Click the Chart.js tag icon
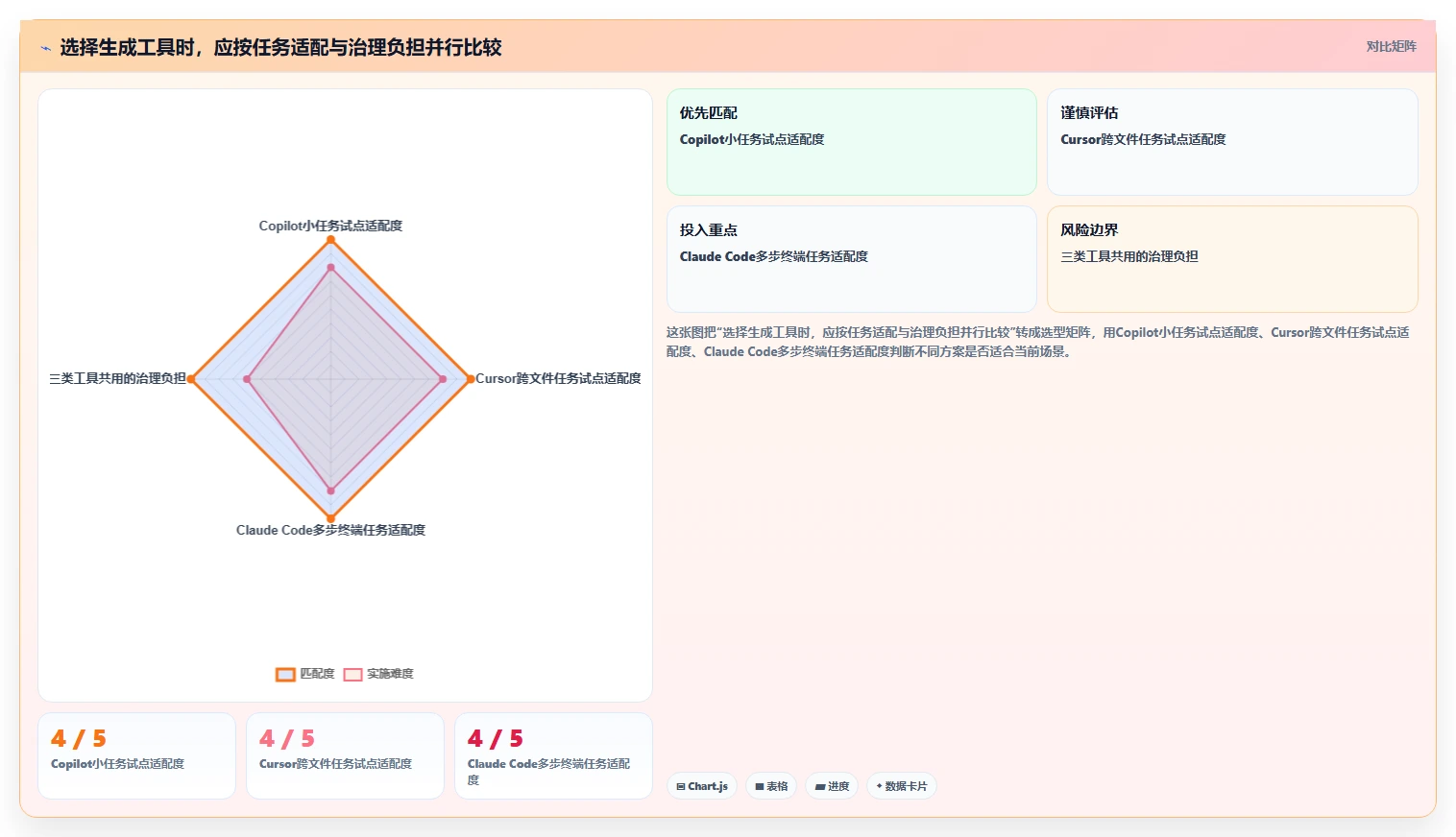 pos(681,786)
